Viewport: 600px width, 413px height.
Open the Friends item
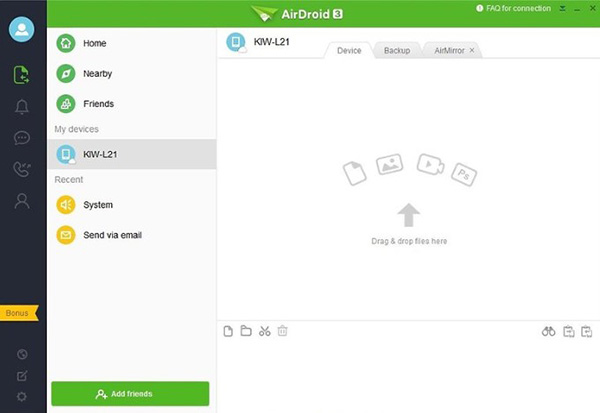tap(132, 104)
